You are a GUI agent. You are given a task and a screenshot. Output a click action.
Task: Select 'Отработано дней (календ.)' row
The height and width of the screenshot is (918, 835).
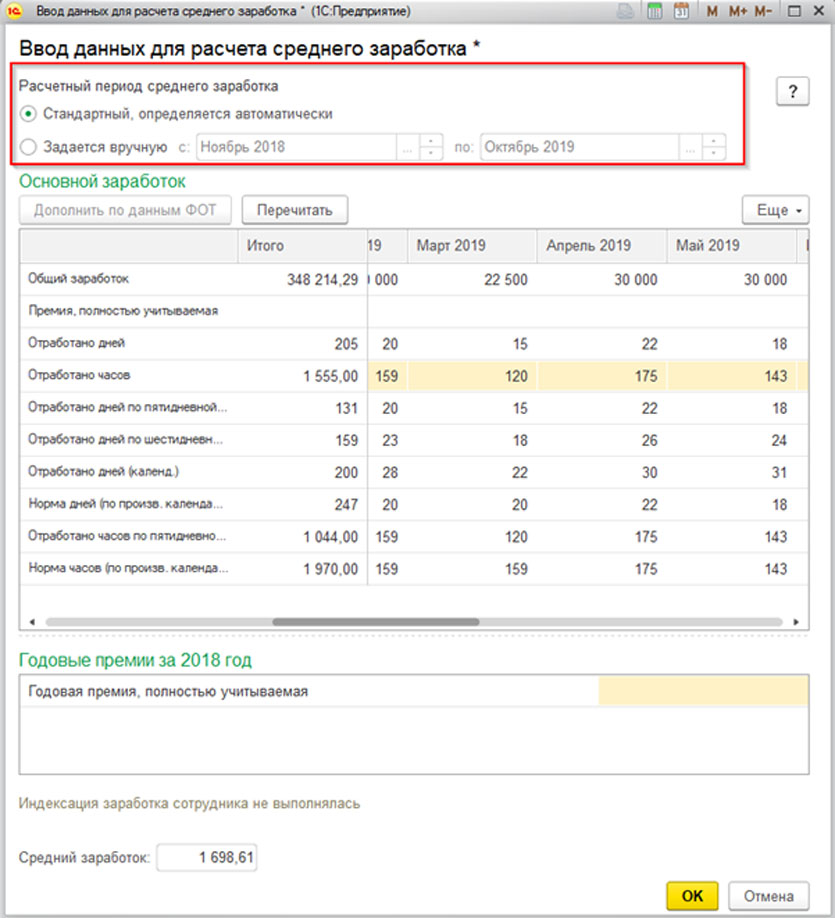[x=104, y=472]
